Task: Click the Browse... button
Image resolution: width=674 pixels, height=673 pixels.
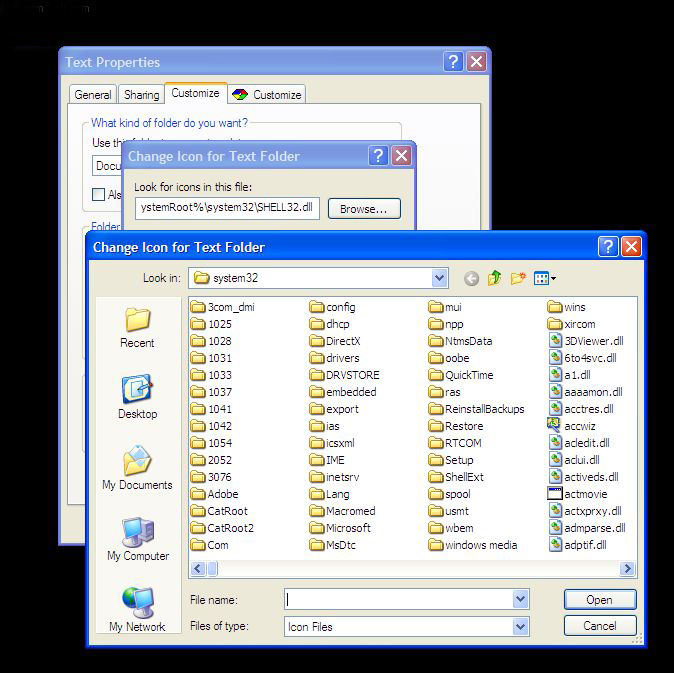Action: [364, 209]
